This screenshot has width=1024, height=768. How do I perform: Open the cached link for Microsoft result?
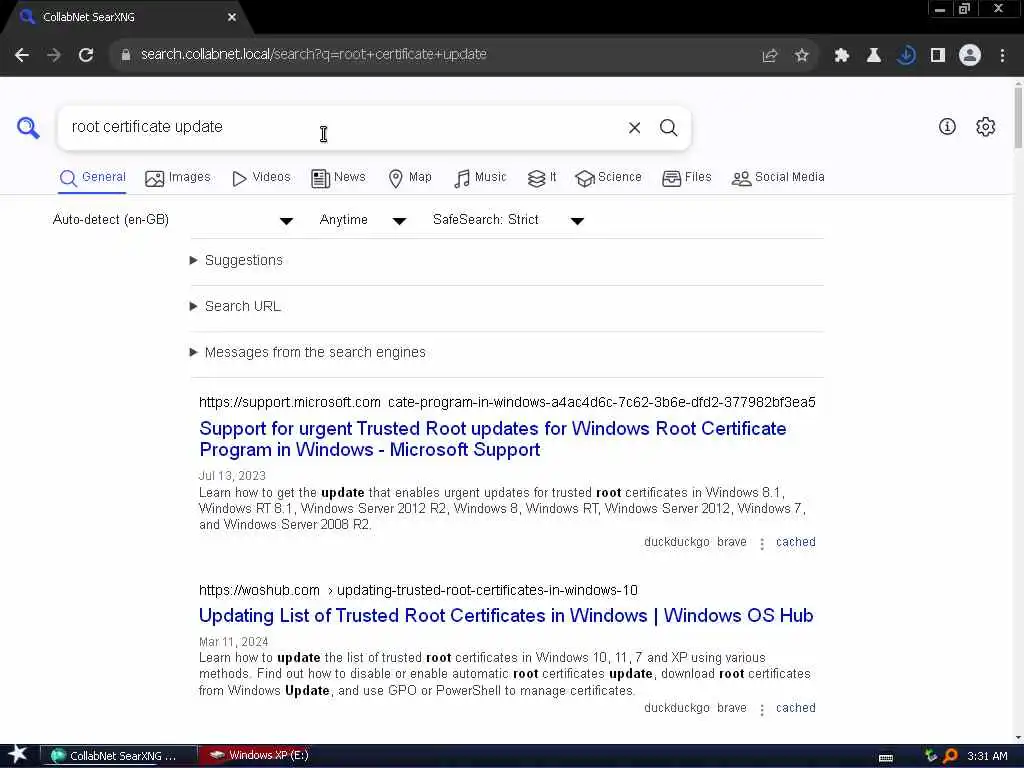[795, 542]
